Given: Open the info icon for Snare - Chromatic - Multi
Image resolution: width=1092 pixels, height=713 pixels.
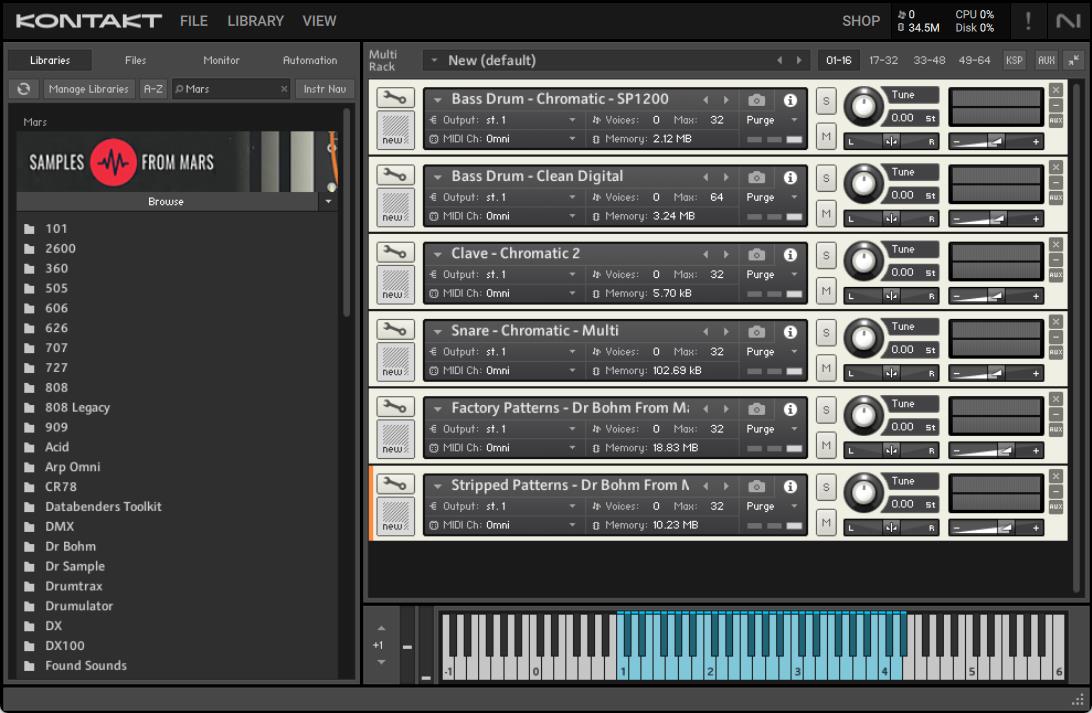Looking at the screenshot, I should point(790,331).
